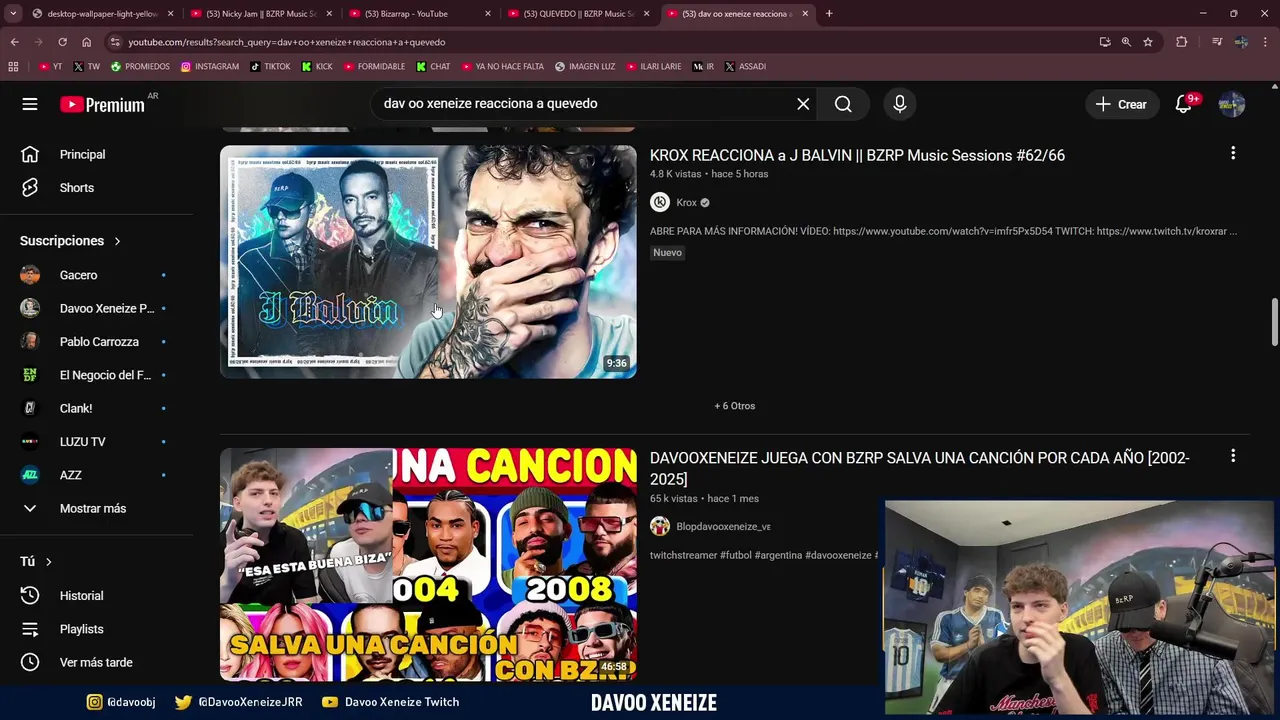Open the Krox channel name link

(686, 202)
